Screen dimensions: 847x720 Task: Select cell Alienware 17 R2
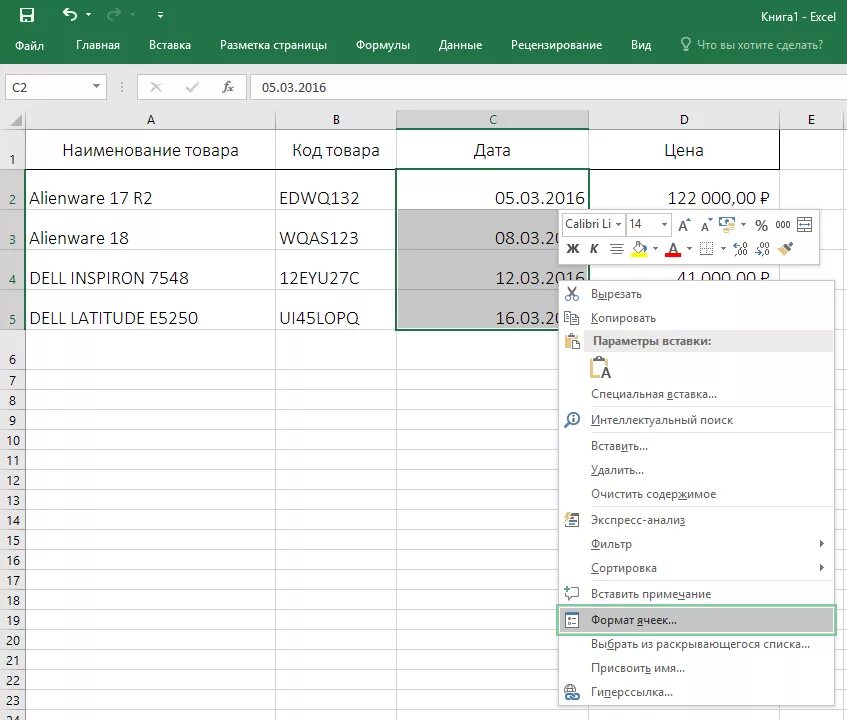pyautogui.click(x=150, y=190)
